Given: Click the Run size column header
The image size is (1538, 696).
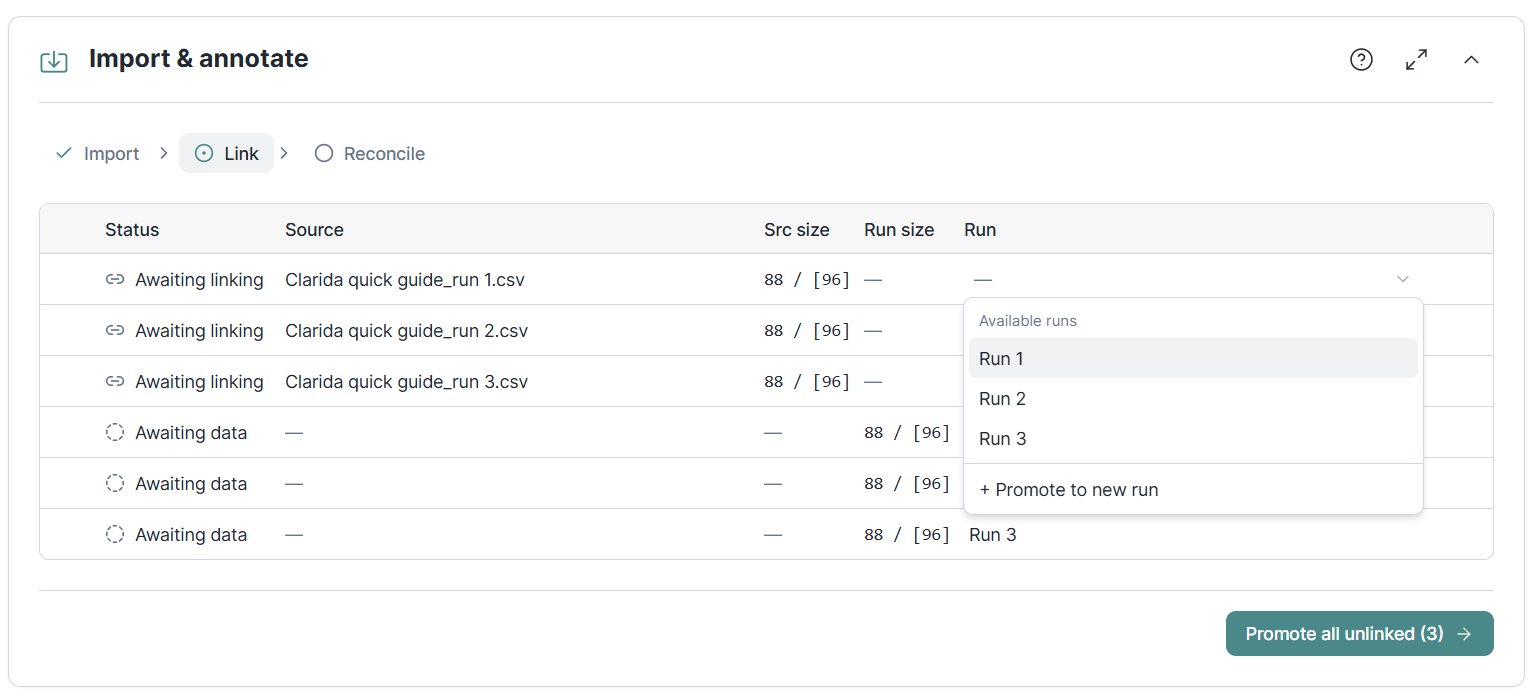Looking at the screenshot, I should (x=899, y=229).
